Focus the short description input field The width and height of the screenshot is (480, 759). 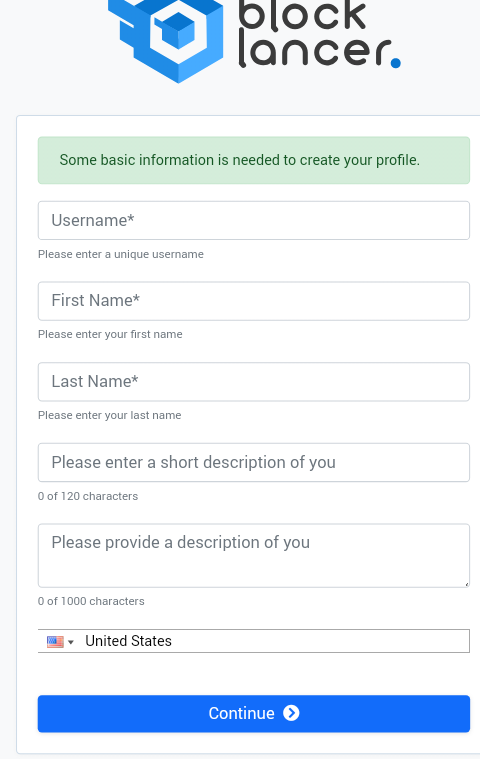254,462
